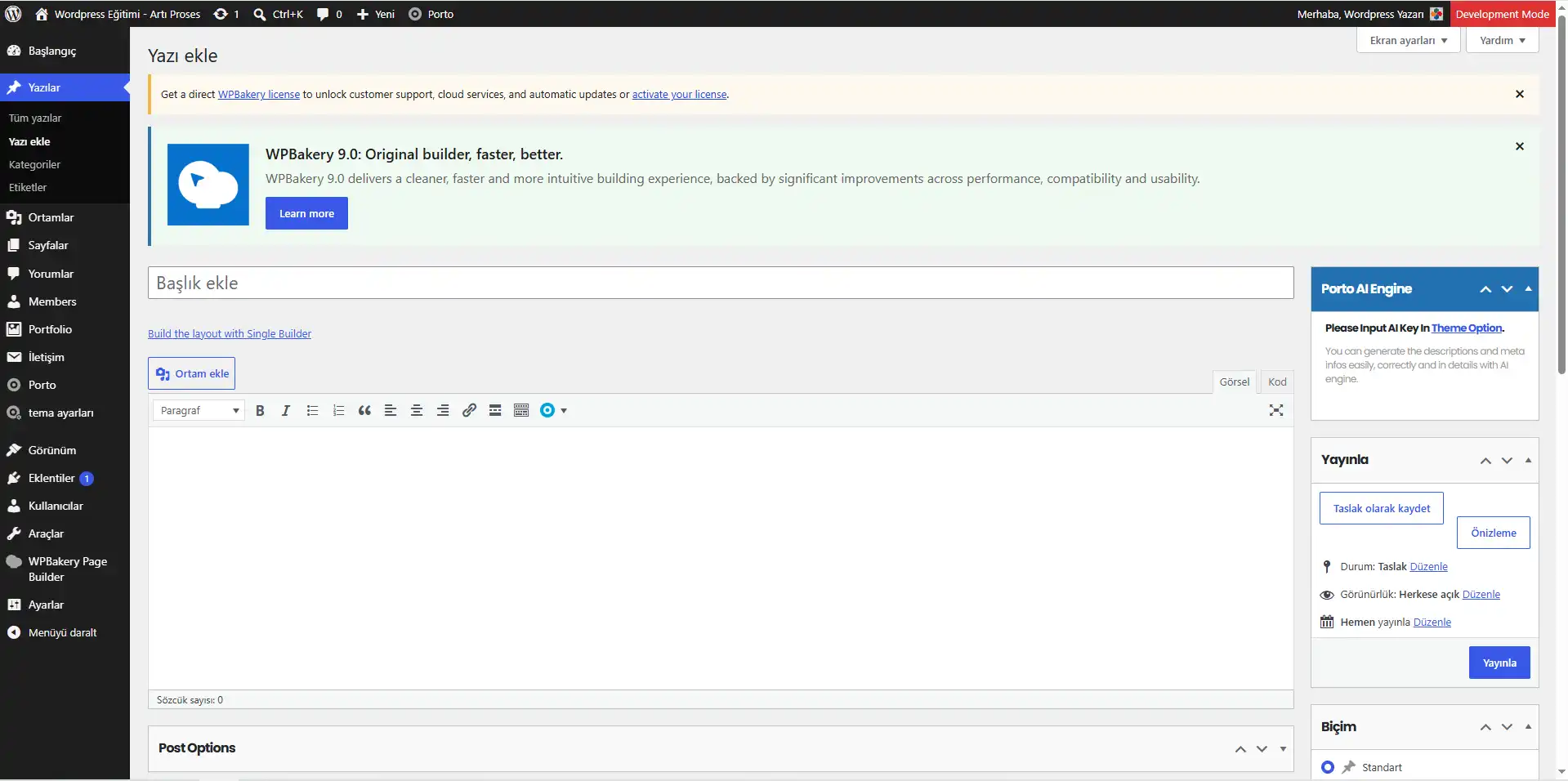
Task: Insert the Read More tag
Action: [x=495, y=410]
